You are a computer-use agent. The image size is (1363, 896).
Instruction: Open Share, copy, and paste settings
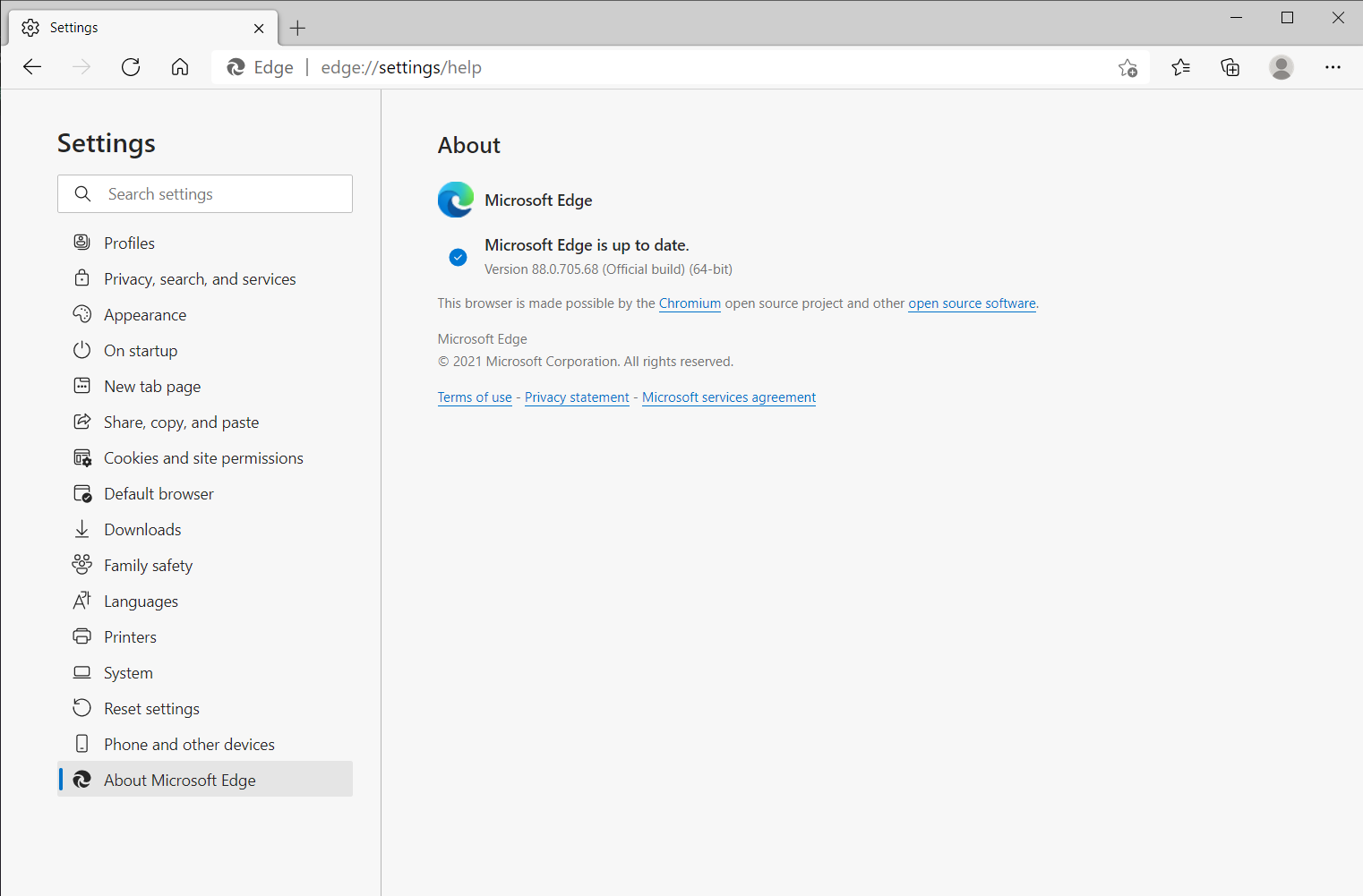205,422
